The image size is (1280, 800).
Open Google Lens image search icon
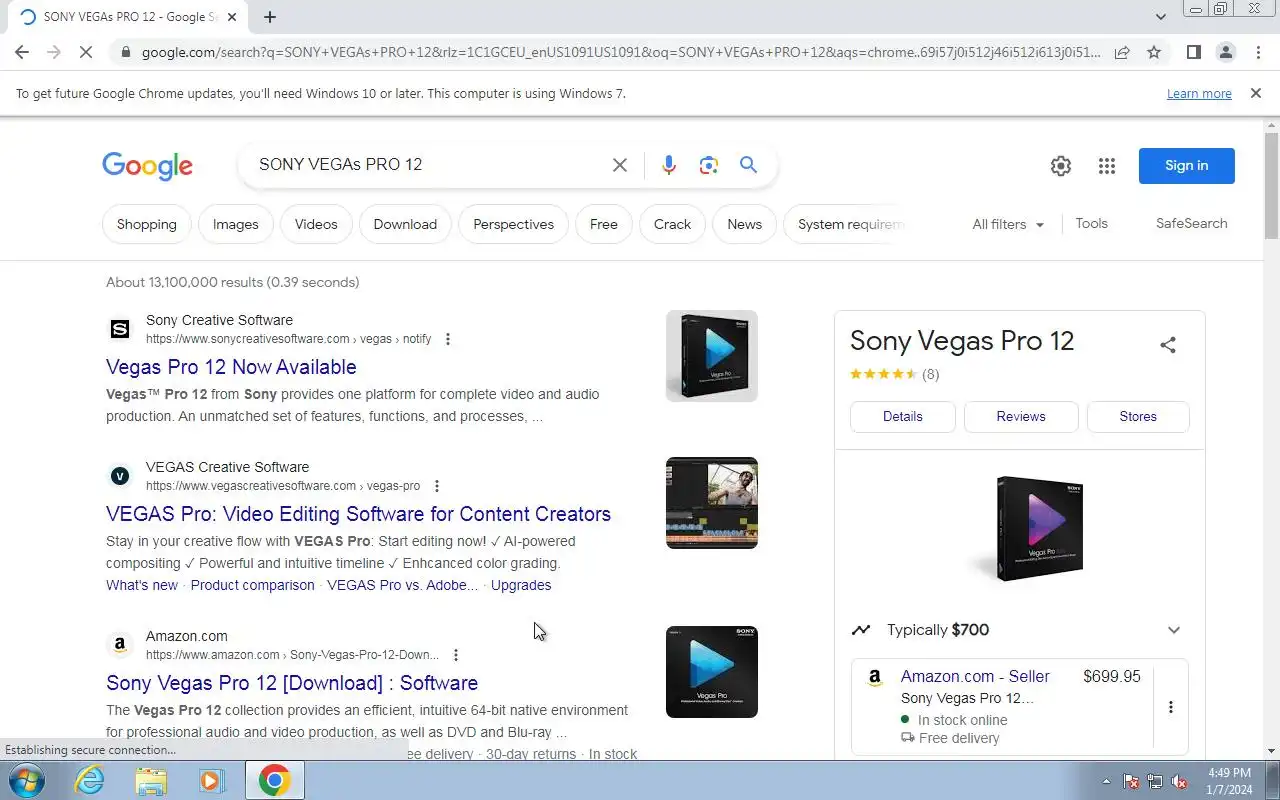coord(709,165)
